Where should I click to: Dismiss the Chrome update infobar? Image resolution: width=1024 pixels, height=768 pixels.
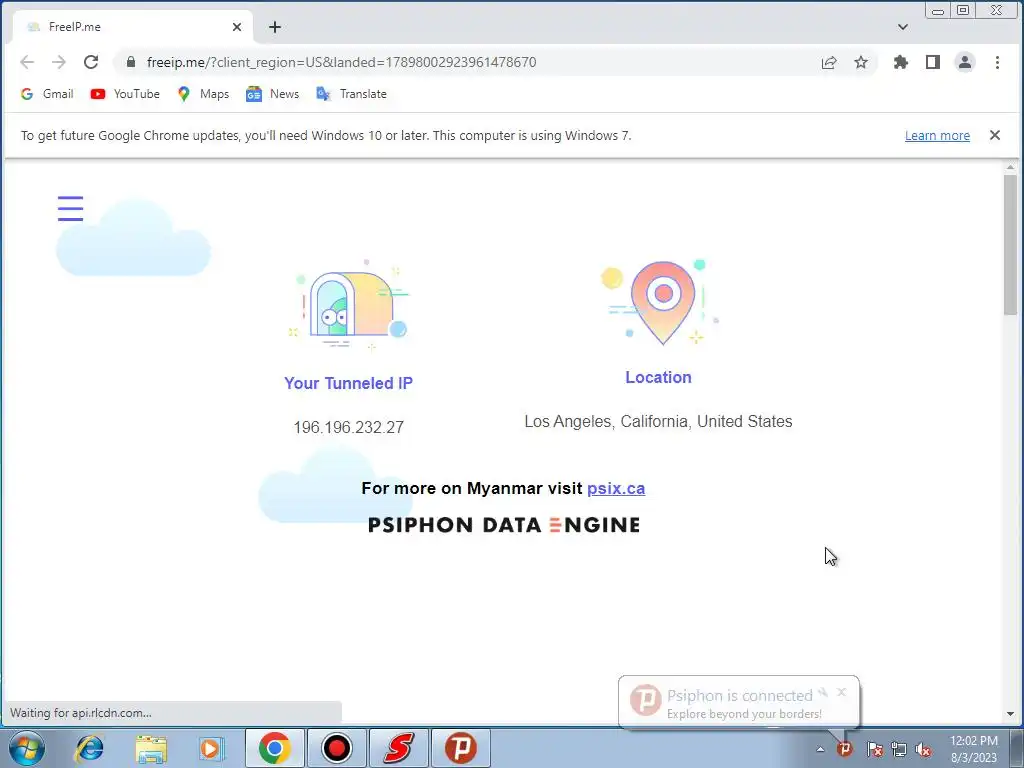[x=995, y=135]
